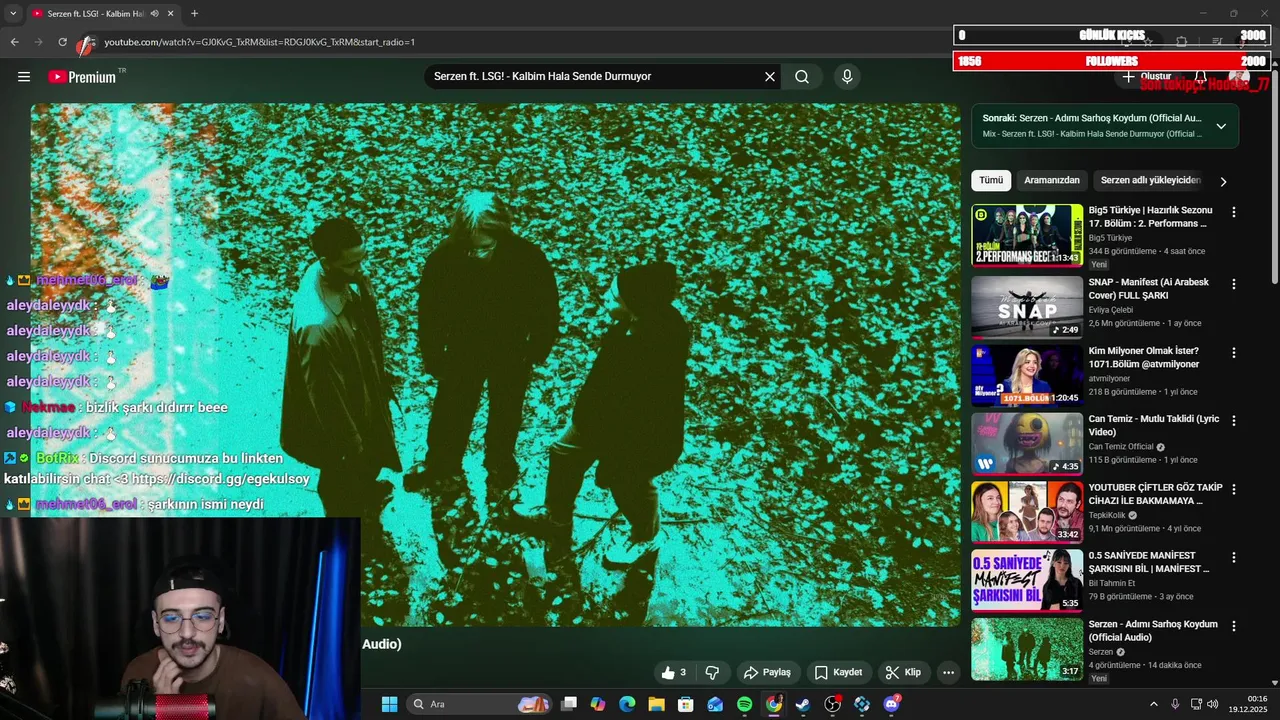This screenshot has width=1280, height=720.
Task: Expand the Mix playlist panel chevron
Action: point(1221,126)
